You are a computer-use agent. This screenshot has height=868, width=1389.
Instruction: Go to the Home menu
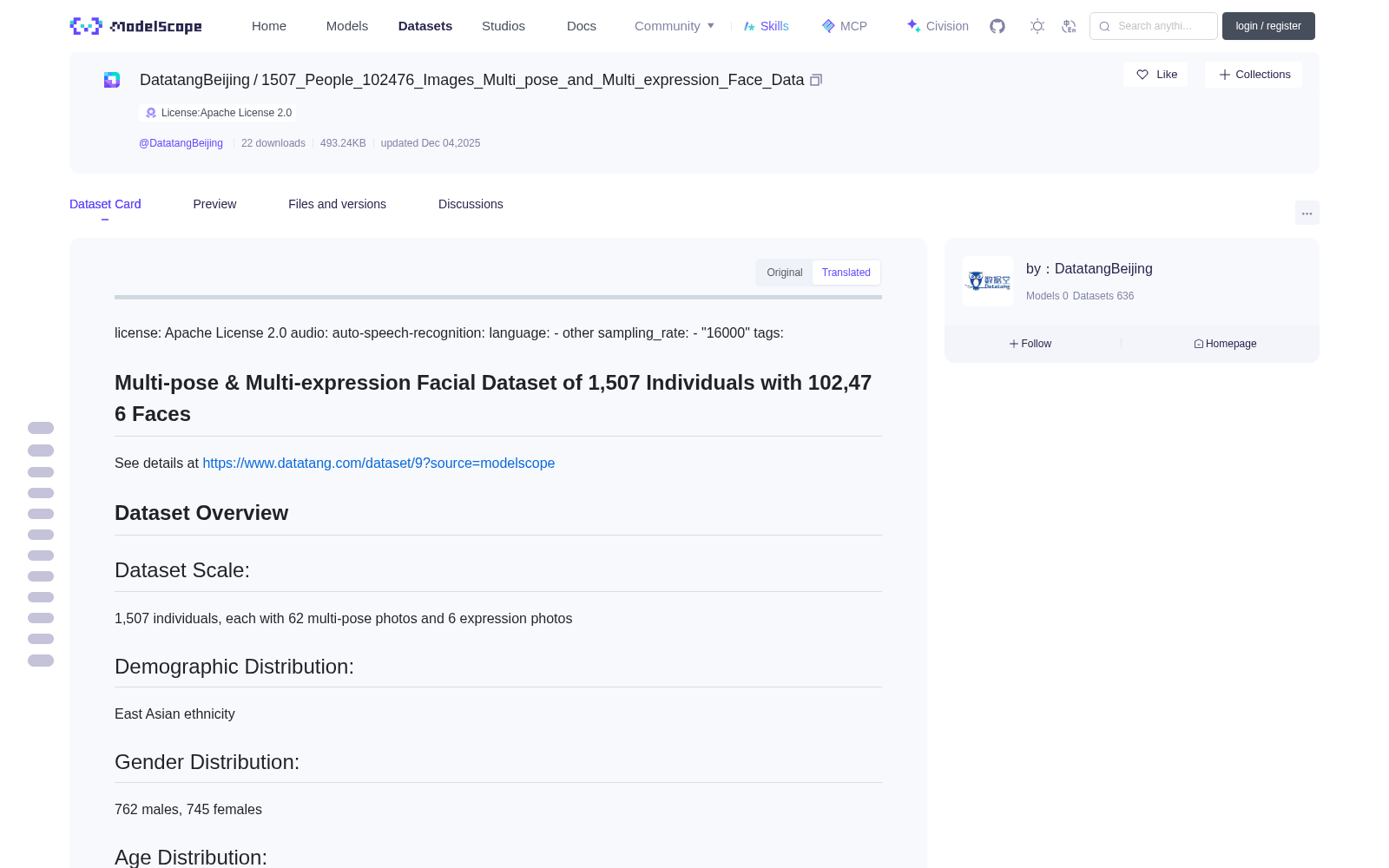[269, 26]
